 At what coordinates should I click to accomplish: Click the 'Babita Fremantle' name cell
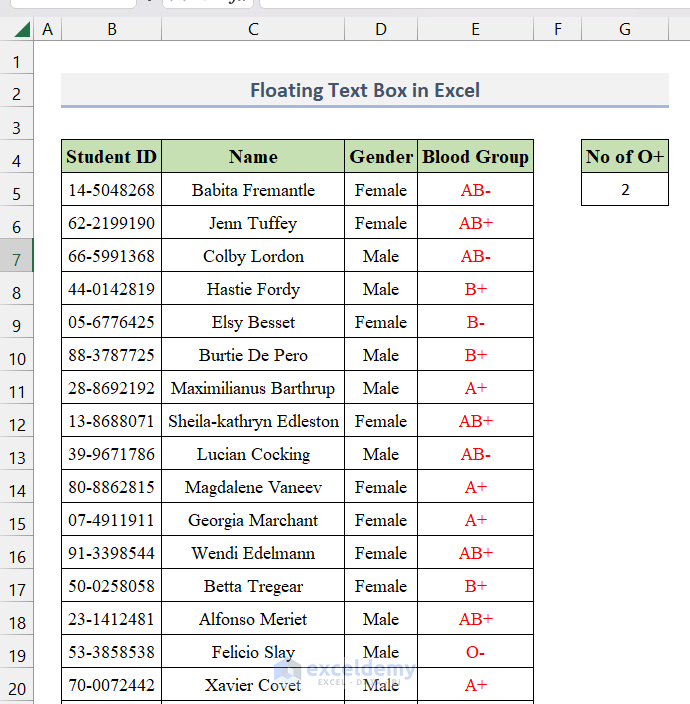(253, 190)
